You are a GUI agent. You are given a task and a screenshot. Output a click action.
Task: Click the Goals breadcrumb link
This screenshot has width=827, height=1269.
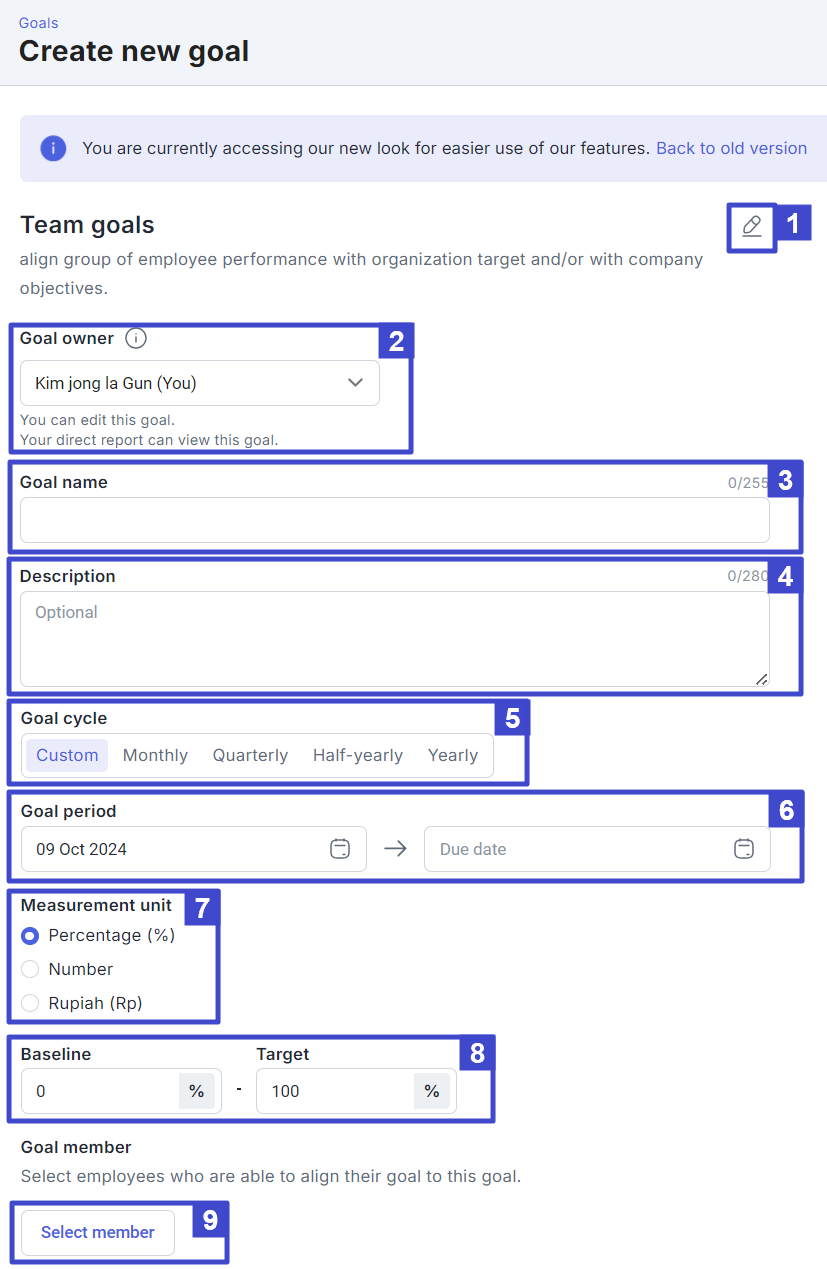pyautogui.click(x=39, y=22)
